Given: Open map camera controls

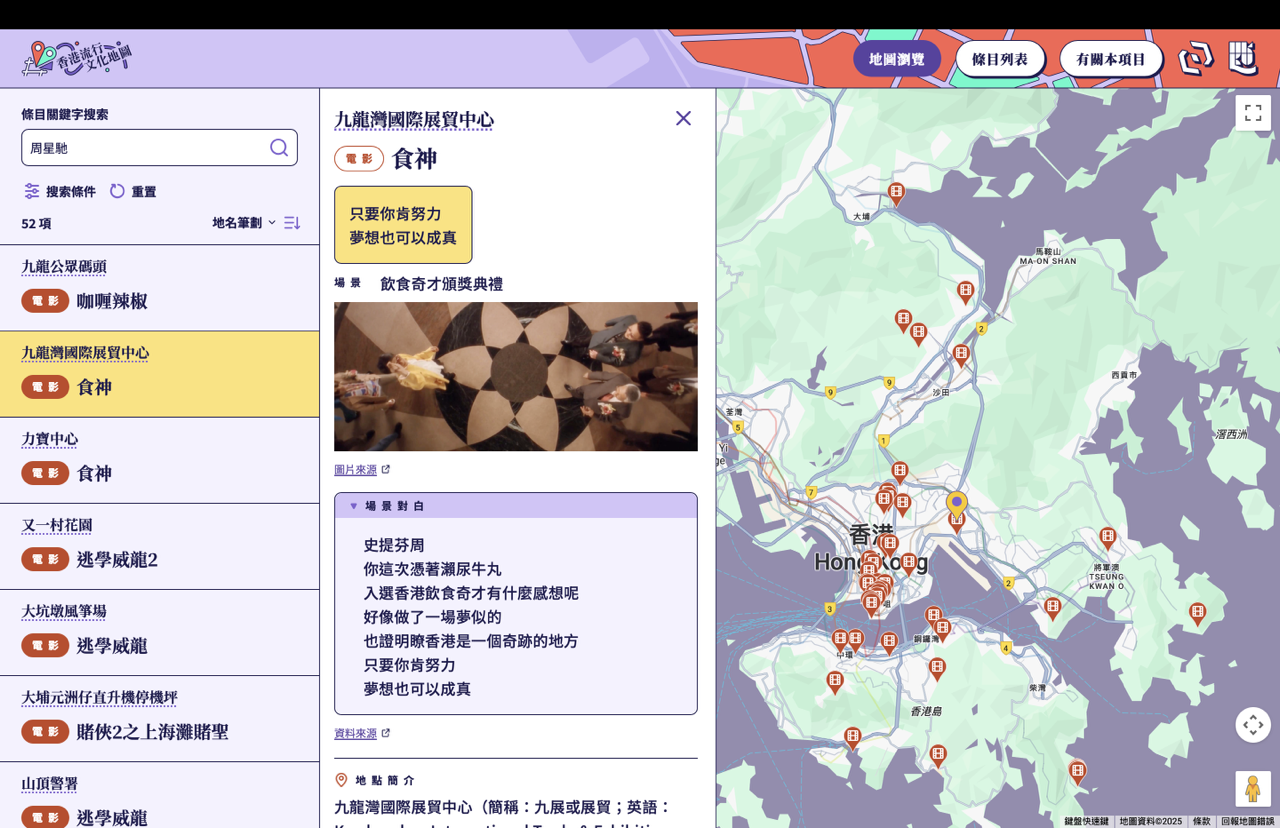Looking at the screenshot, I should (x=1252, y=725).
